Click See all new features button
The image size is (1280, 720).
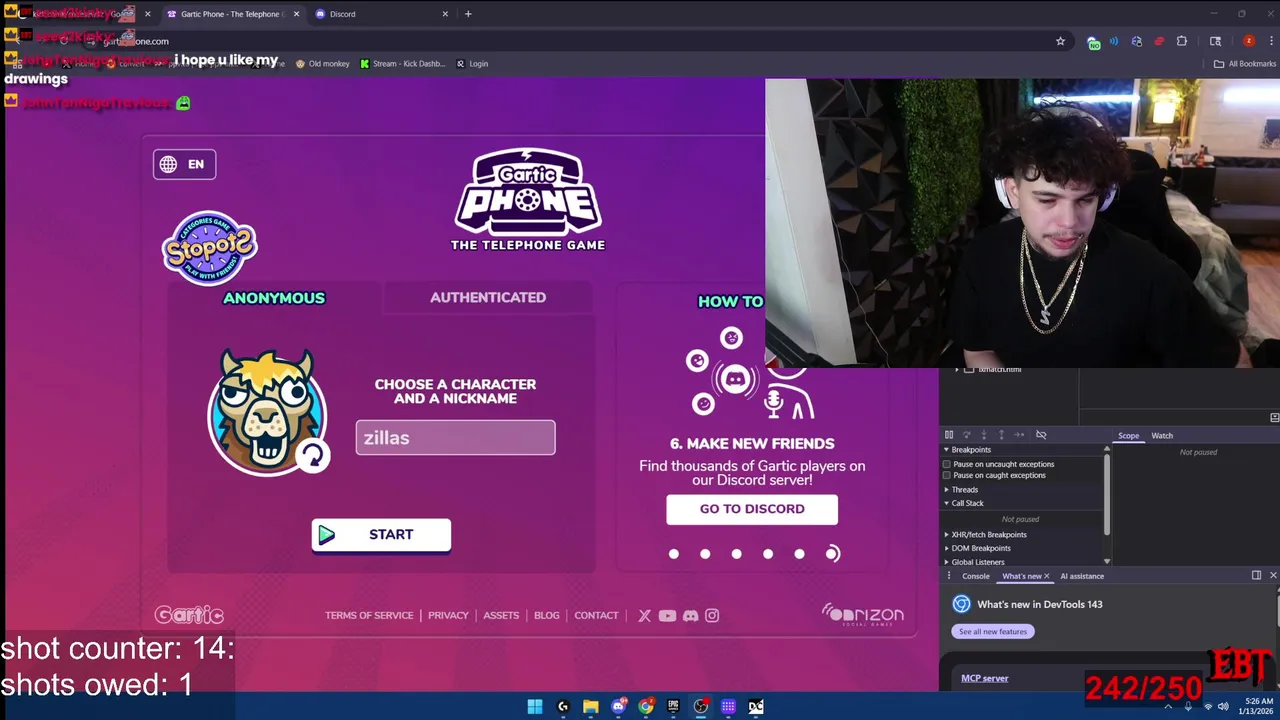pyautogui.click(x=993, y=631)
